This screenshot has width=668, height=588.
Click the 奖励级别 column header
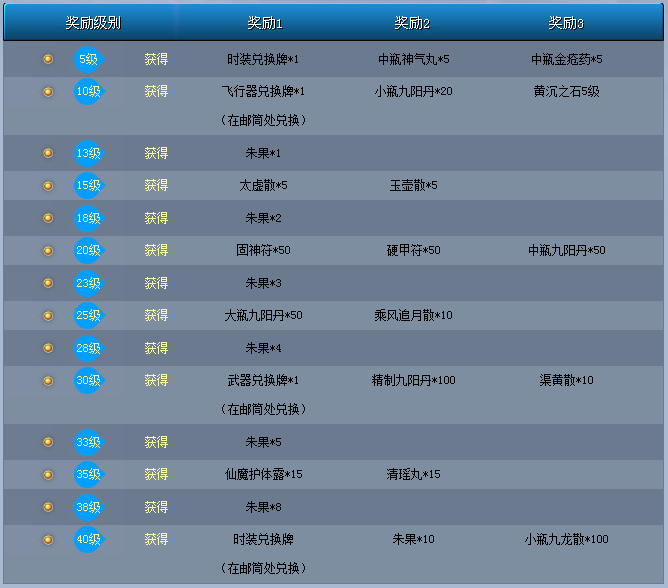pos(93,23)
